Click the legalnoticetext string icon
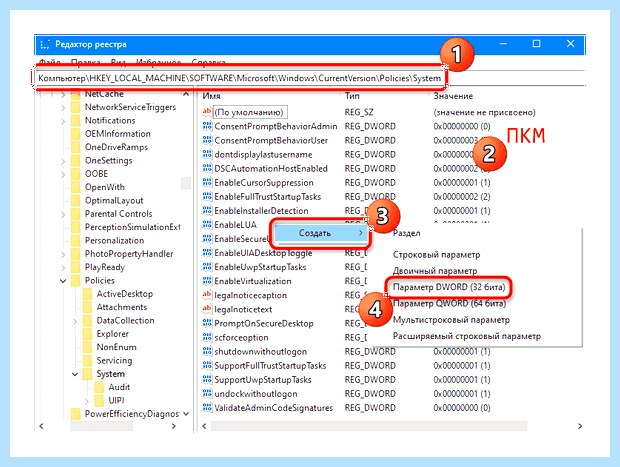 (207, 309)
